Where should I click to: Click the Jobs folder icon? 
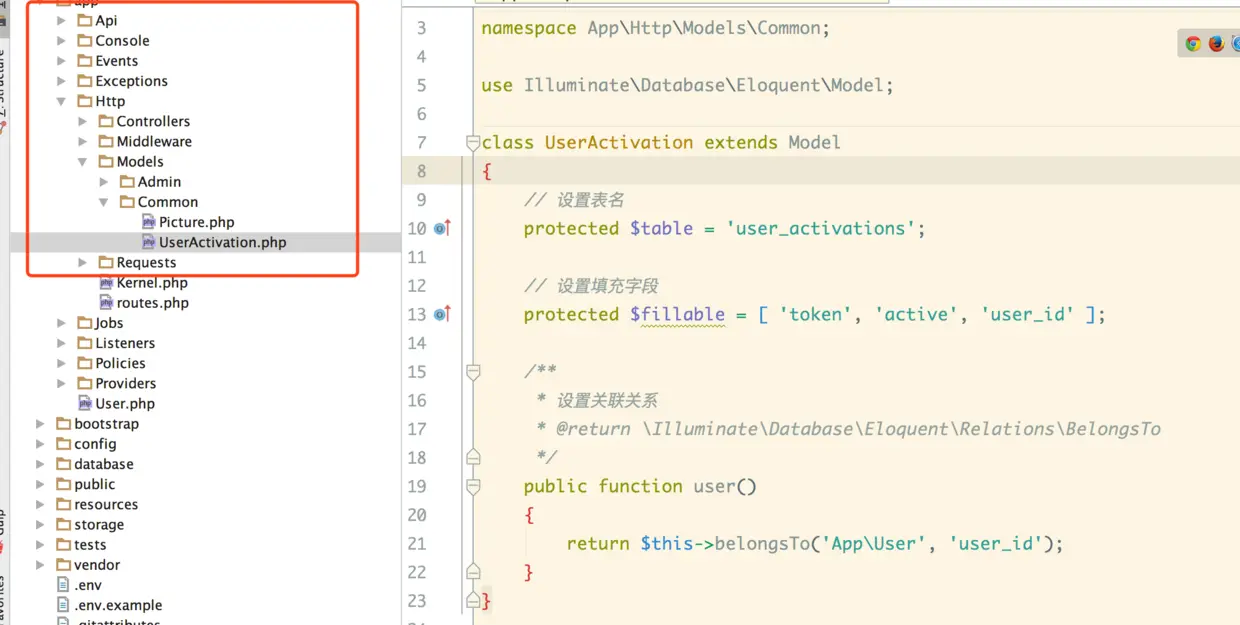(x=85, y=323)
